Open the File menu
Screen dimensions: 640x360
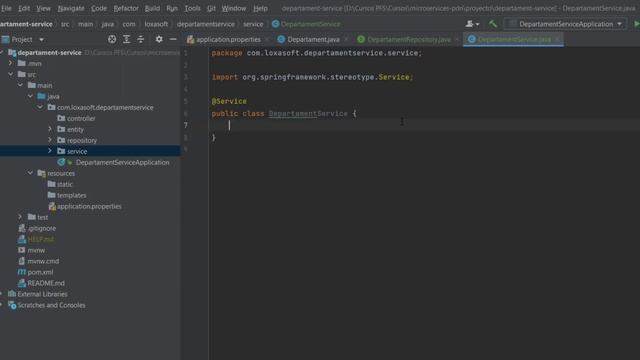pyautogui.click(x=6, y=8)
